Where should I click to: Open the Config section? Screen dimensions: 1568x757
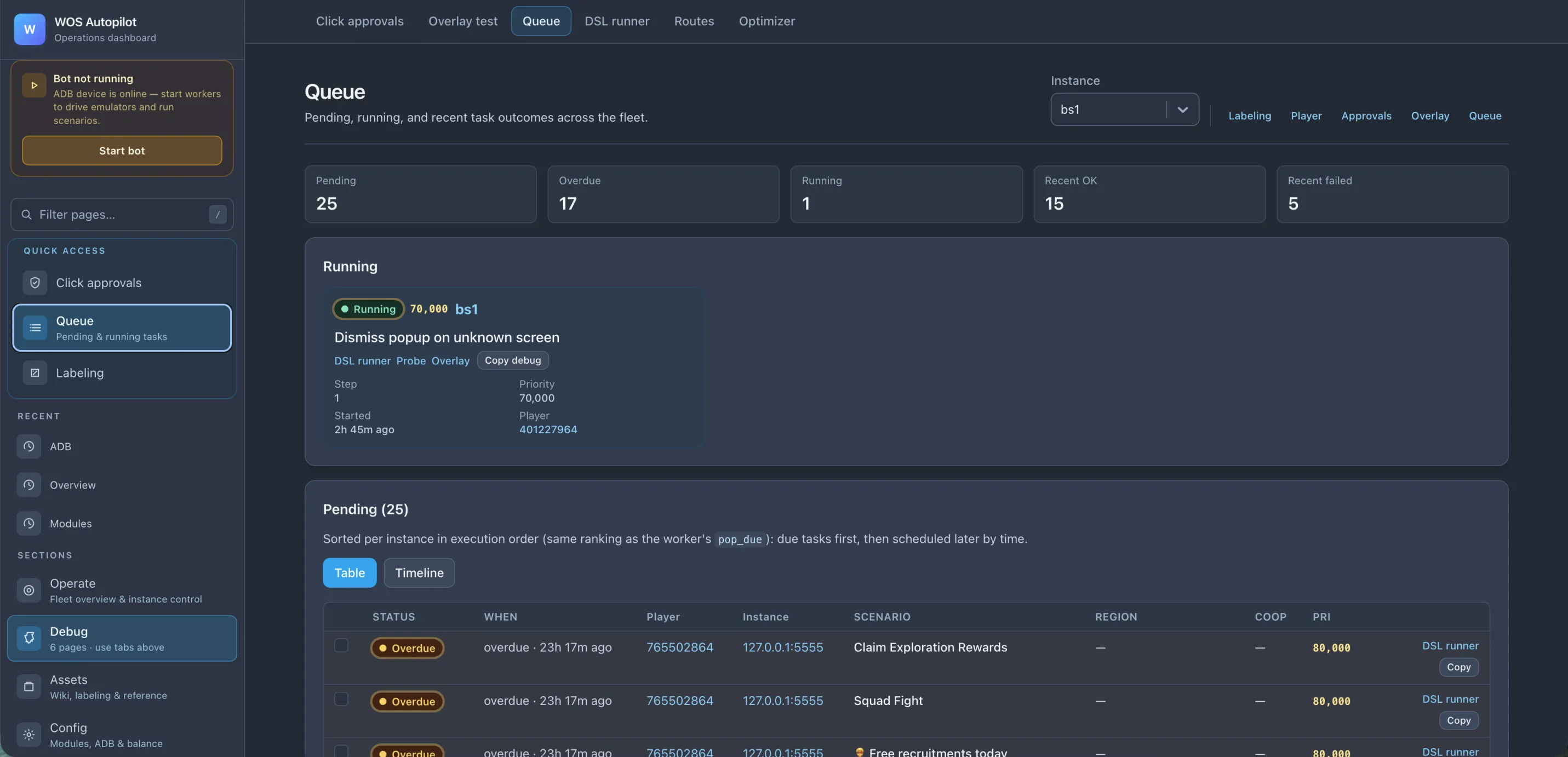point(122,735)
